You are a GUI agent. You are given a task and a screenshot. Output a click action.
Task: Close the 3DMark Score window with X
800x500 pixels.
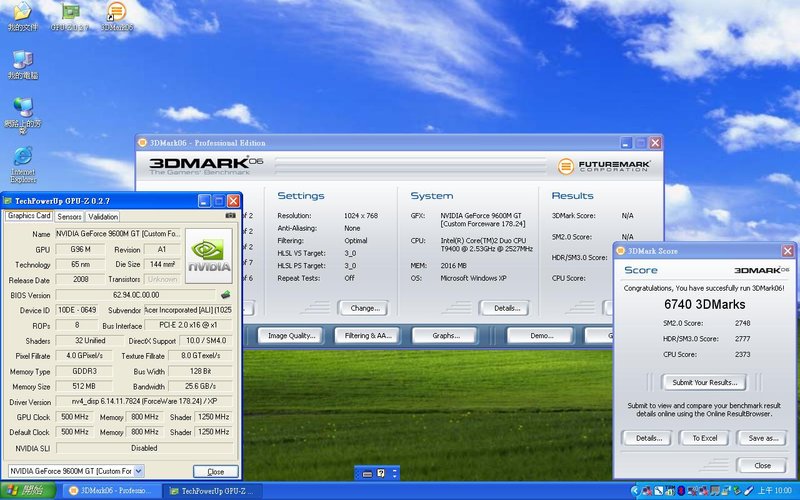(788, 251)
